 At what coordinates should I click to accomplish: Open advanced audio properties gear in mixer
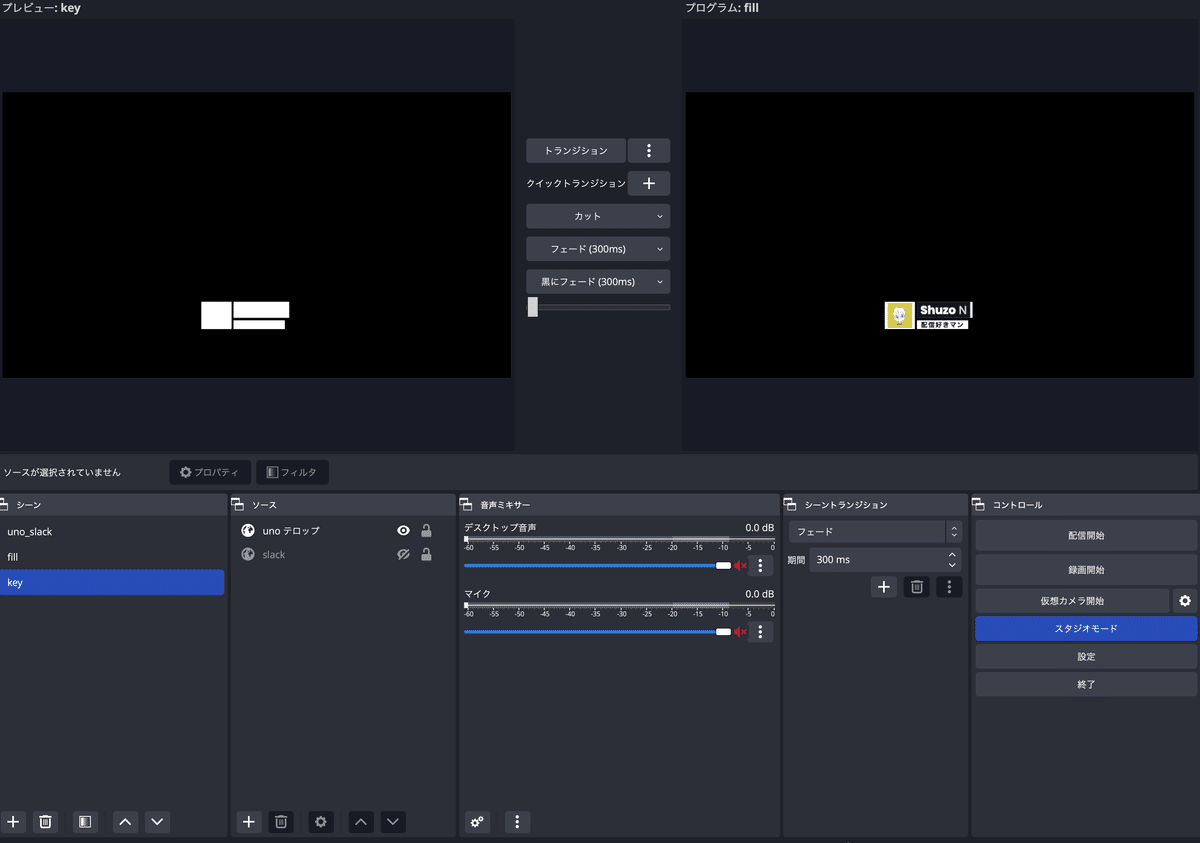coord(477,821)
